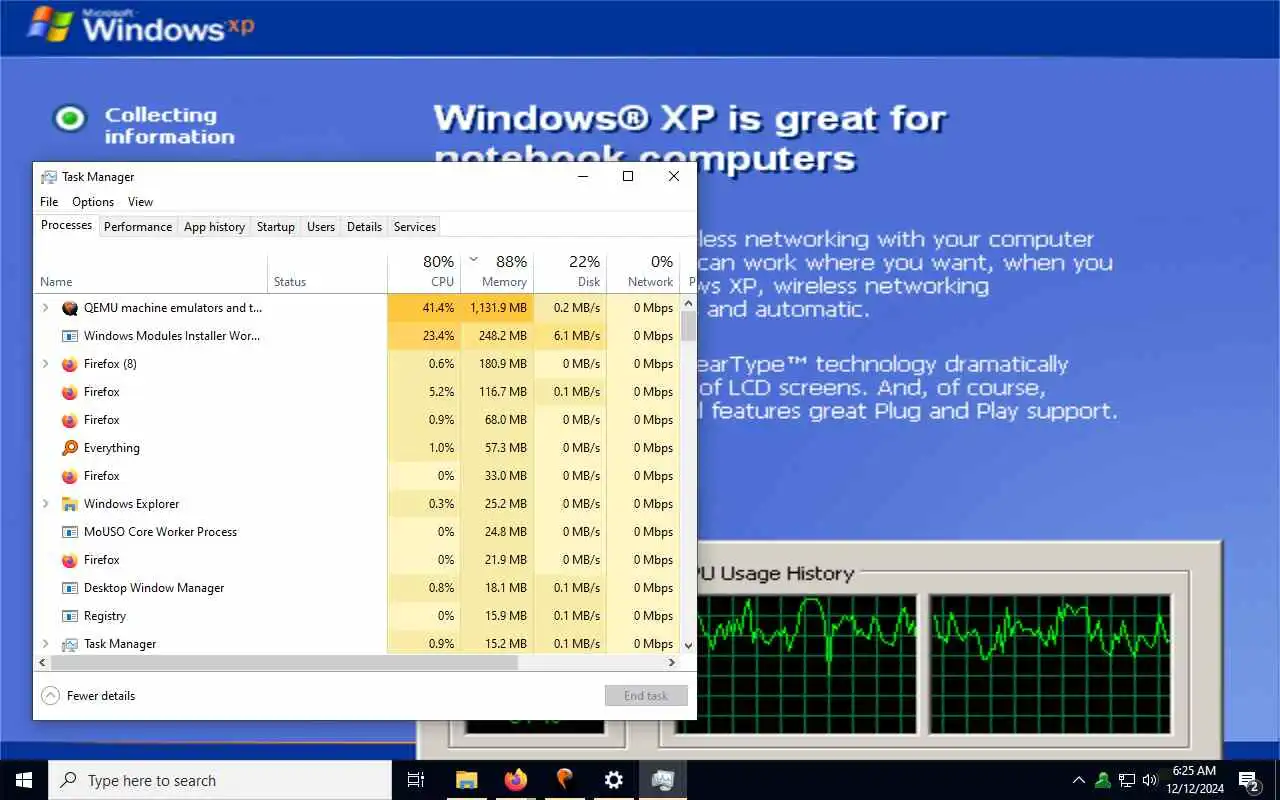This screenshot has height=800, width=1280.
Task: Click the Firefox icon beside 116.7 MB
Action: coord(70,392)
